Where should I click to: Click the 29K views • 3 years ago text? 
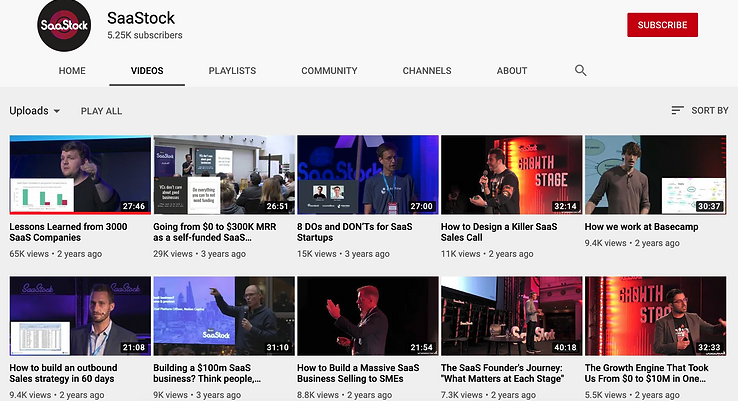point(200,254)
